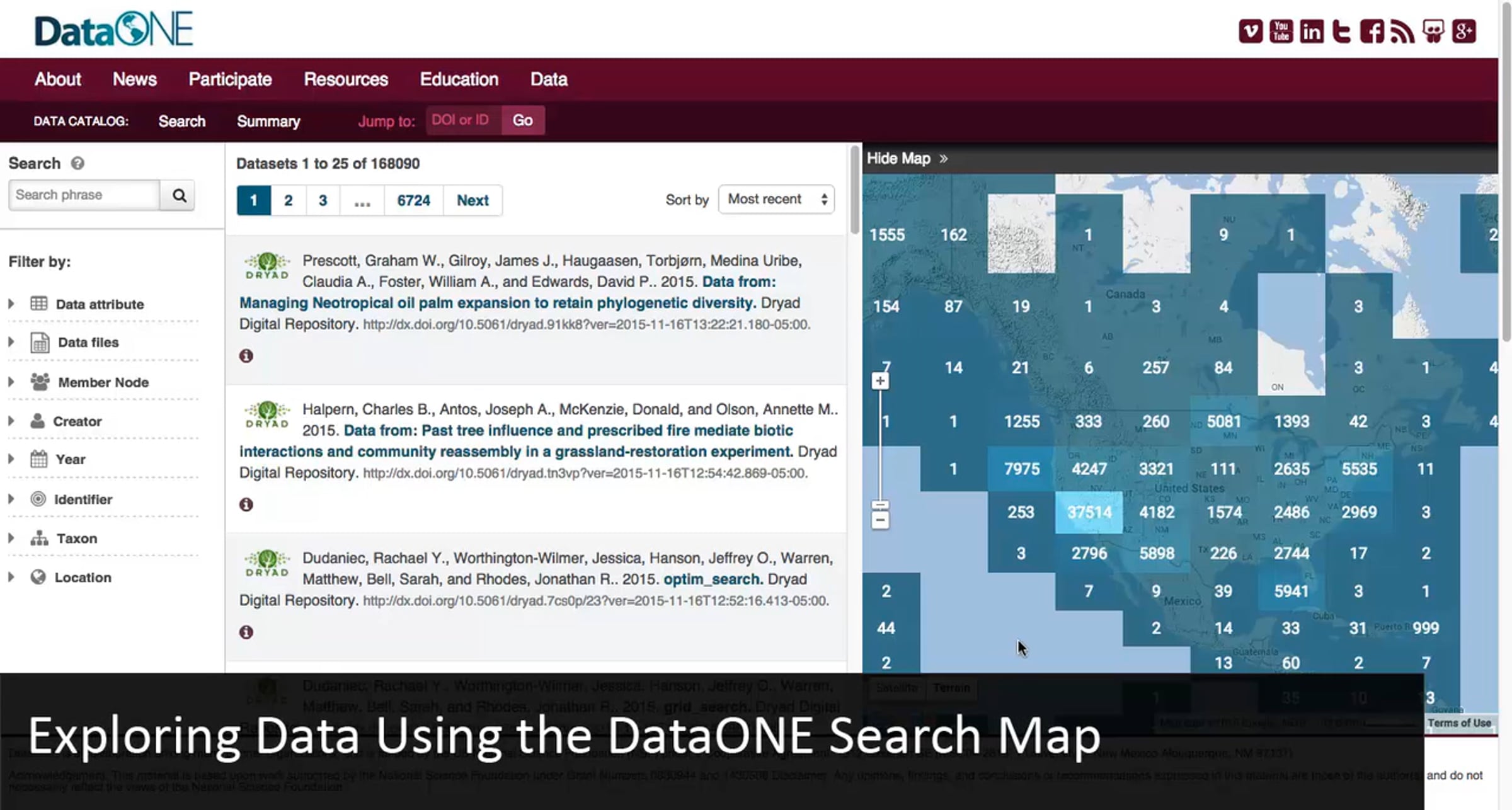The width and height of the screenshot is (1512, 810).
Task: Click the Search help question icon
Action: pos(77,164)
